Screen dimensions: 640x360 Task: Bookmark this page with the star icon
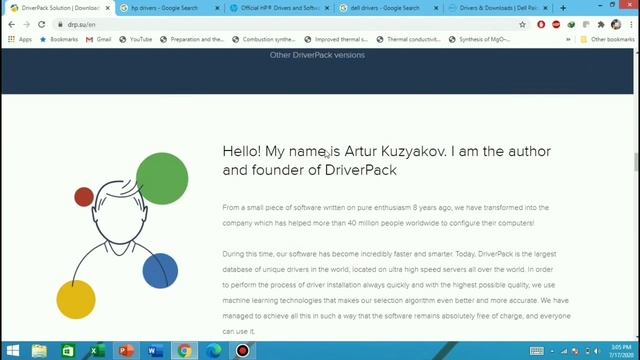[522, 24]
